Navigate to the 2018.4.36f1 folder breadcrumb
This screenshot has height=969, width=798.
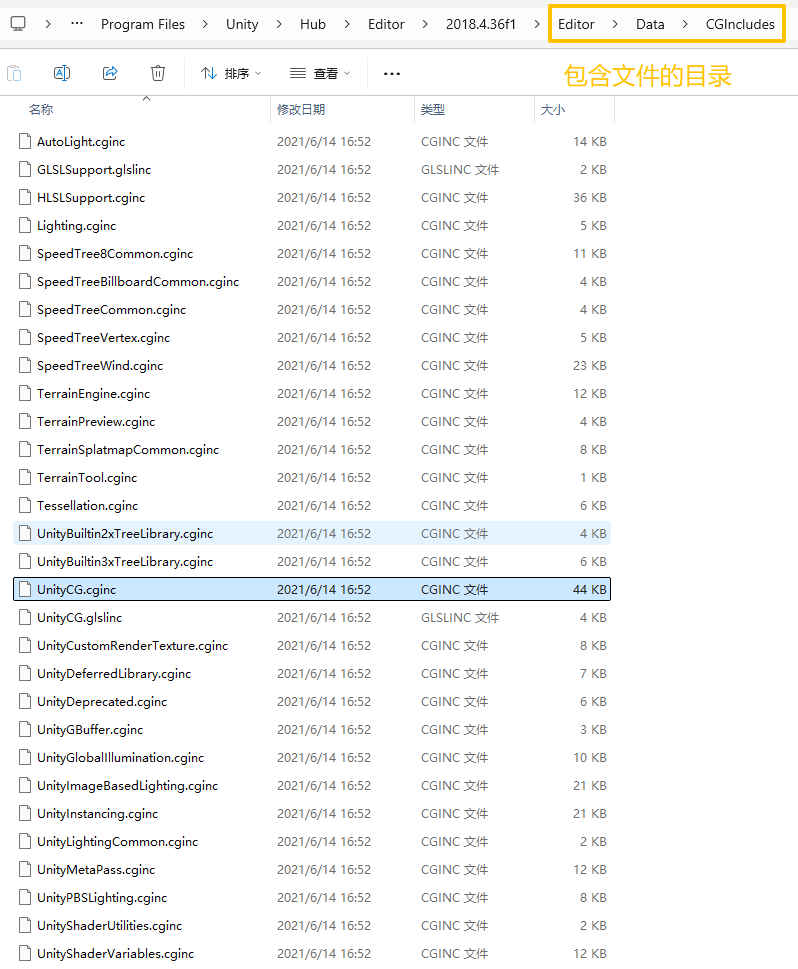(x=481, y=24)
